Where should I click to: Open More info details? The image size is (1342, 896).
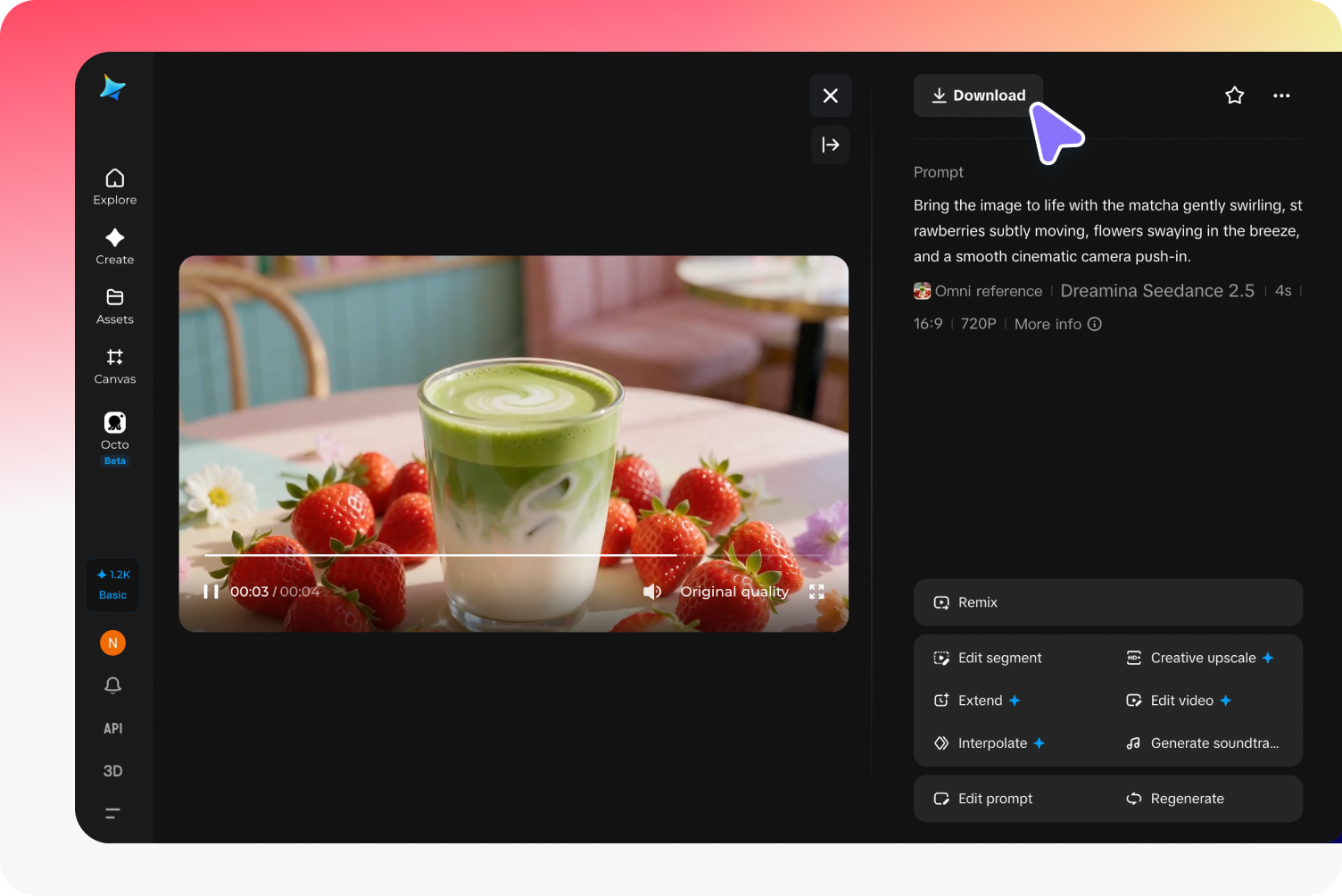point(1058,324)
